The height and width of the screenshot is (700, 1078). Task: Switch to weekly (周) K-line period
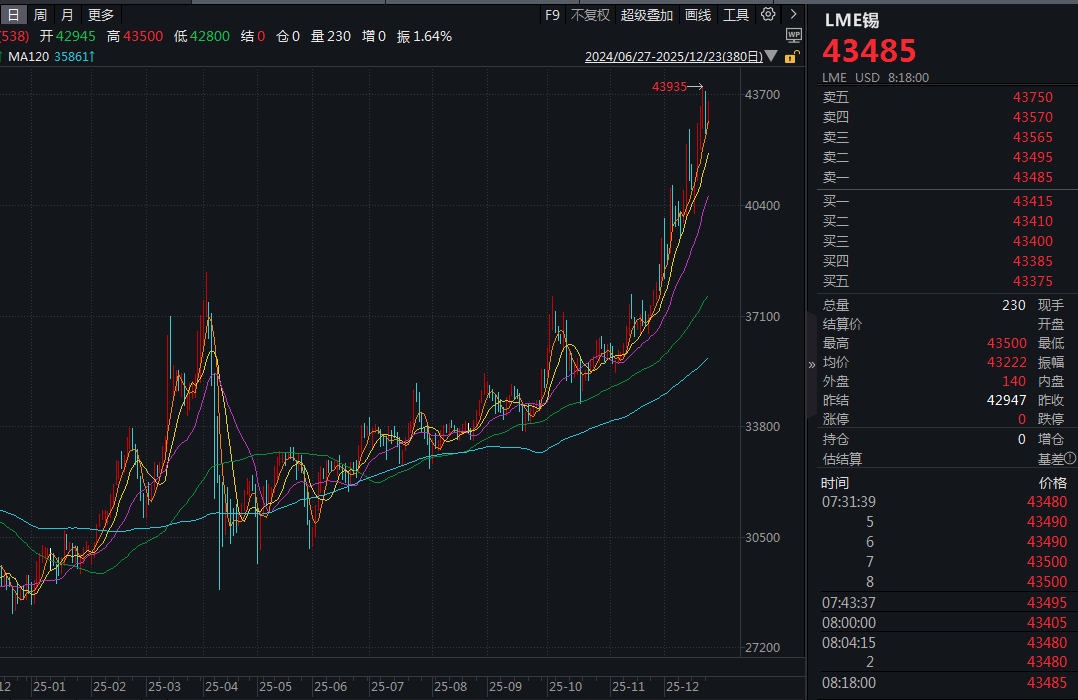pos(40,15)
